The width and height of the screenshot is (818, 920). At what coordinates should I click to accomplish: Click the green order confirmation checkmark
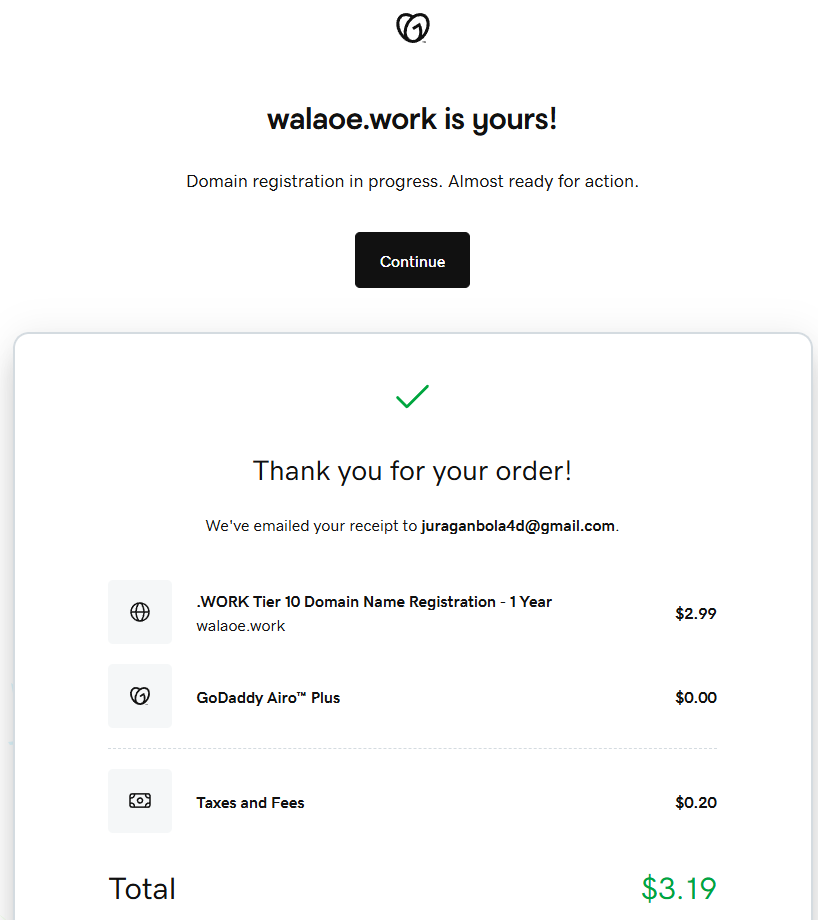tap(412, 397)
